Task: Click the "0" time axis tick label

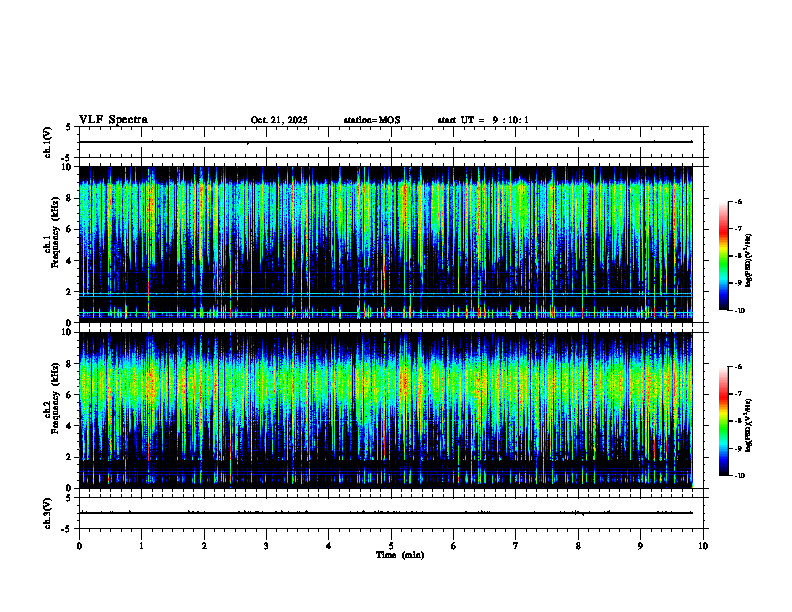Action: 79,546
